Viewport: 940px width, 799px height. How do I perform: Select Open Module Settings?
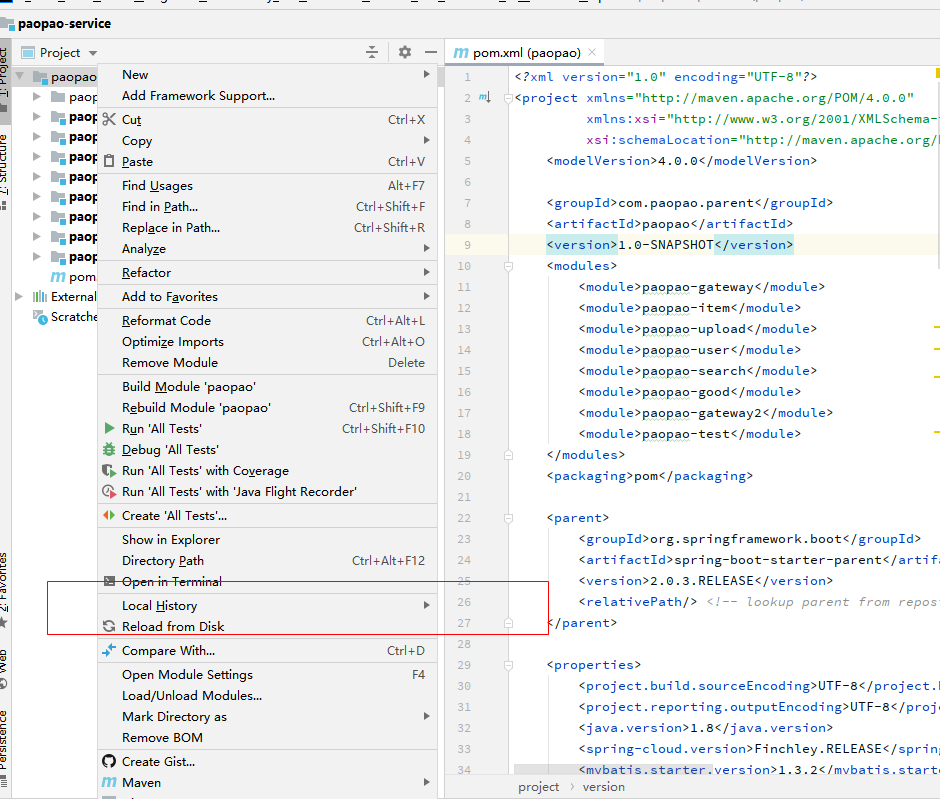267,674
